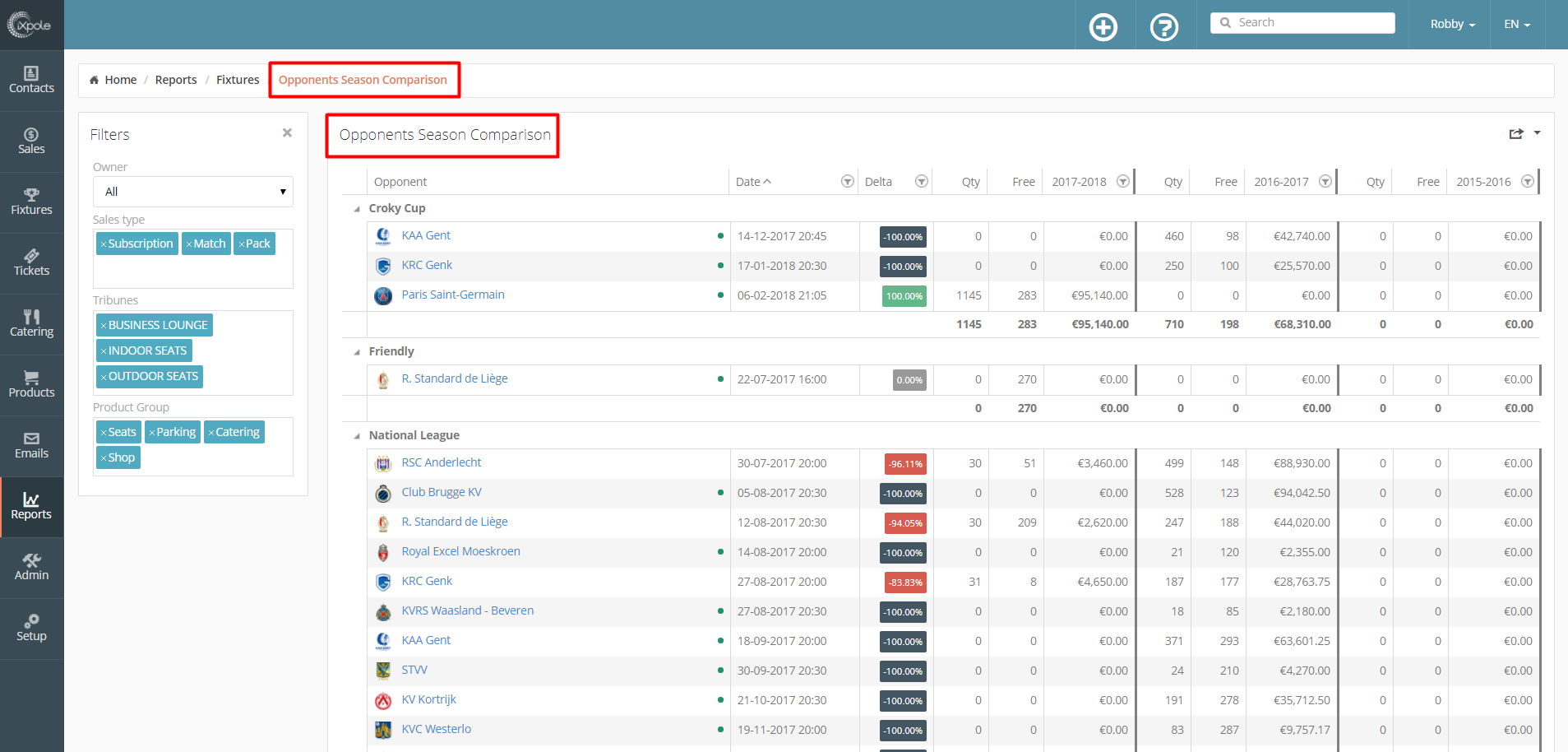Image resolution: width=1568 pixels, height=752 pixels.
Task: Click the red -96.11% delta badge
Action: (905, 464)
